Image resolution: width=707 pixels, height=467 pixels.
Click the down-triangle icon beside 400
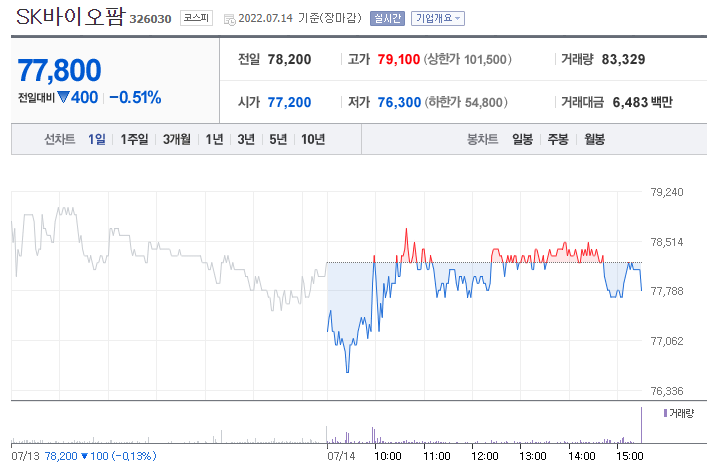(x=64, y=97)
